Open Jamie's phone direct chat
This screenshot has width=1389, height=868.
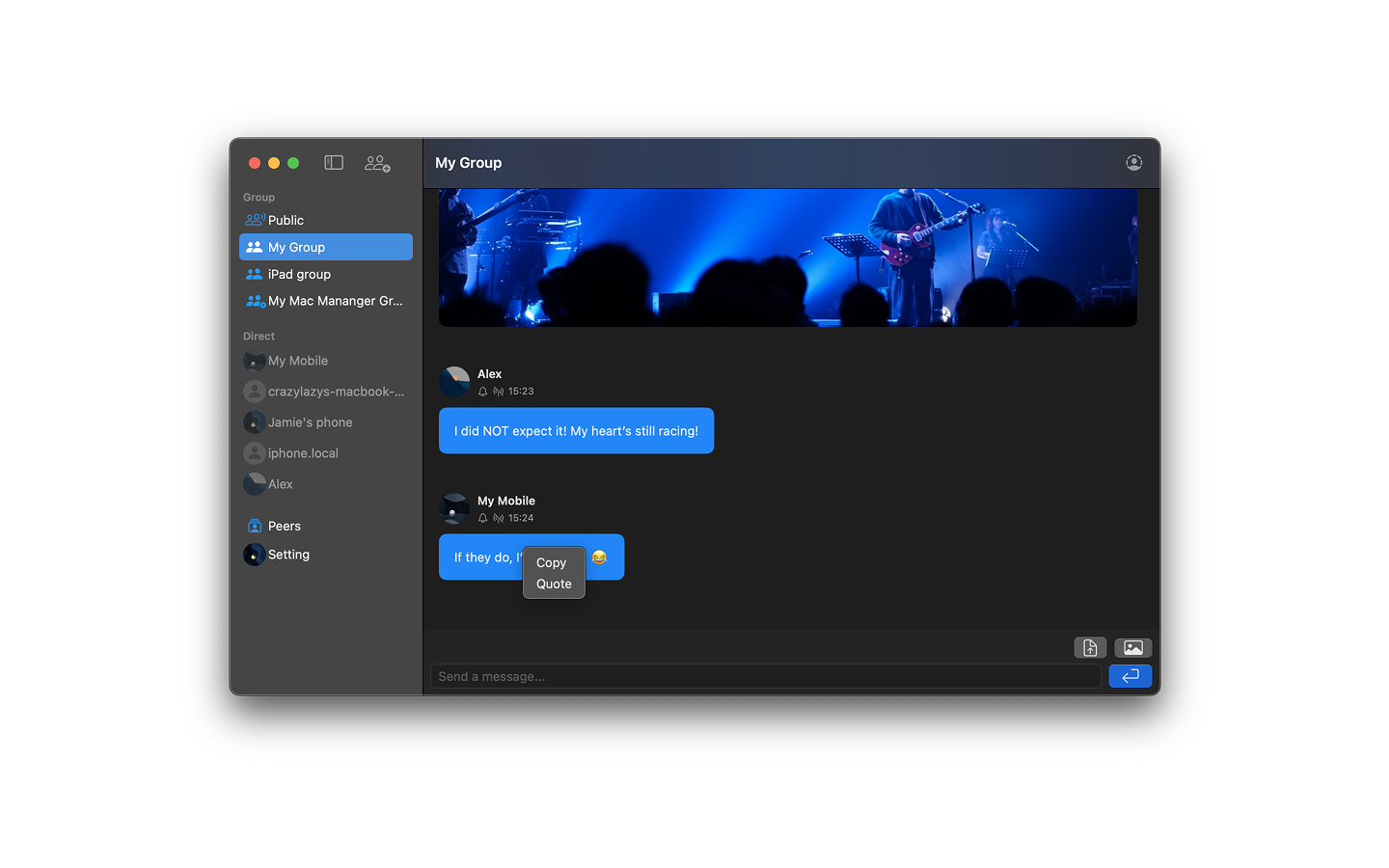[326, 422]
